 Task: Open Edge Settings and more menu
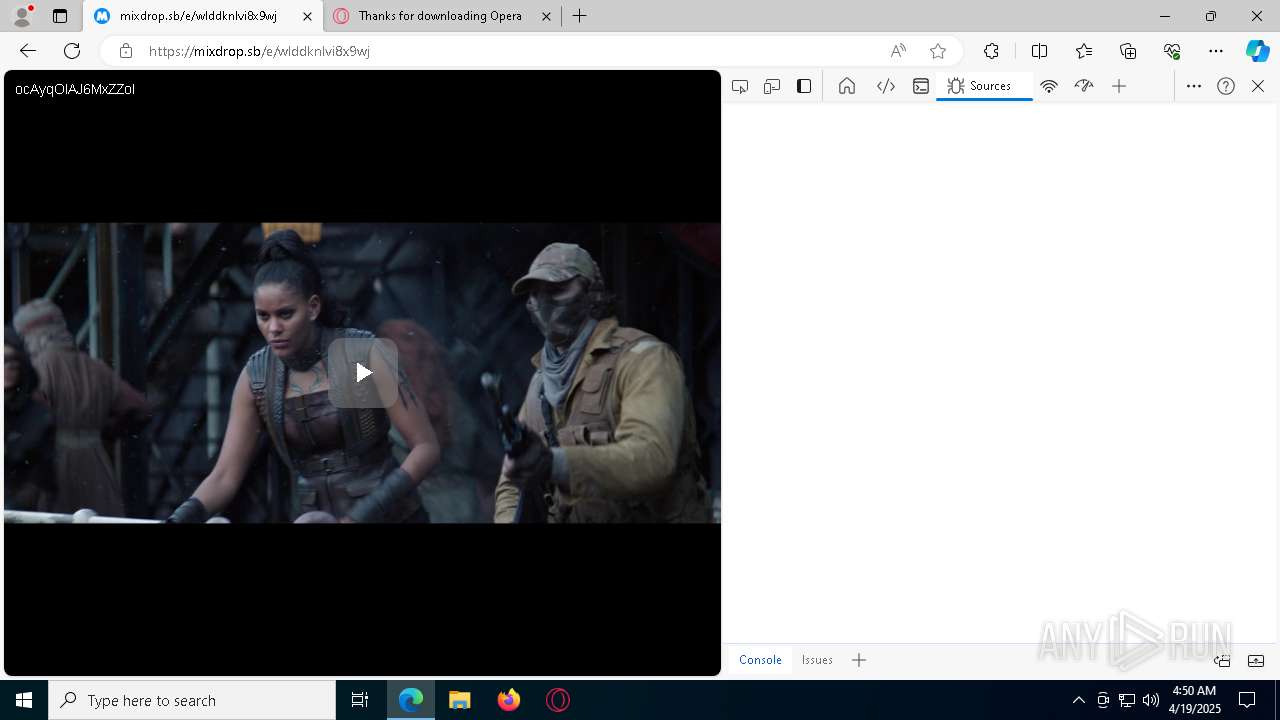[x=1216, y=51]
